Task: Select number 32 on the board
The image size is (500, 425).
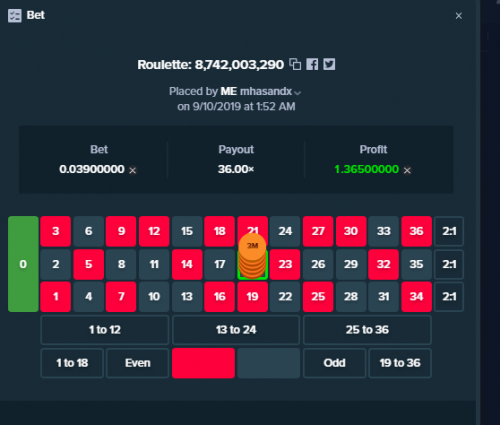Action: click(383, 264)
